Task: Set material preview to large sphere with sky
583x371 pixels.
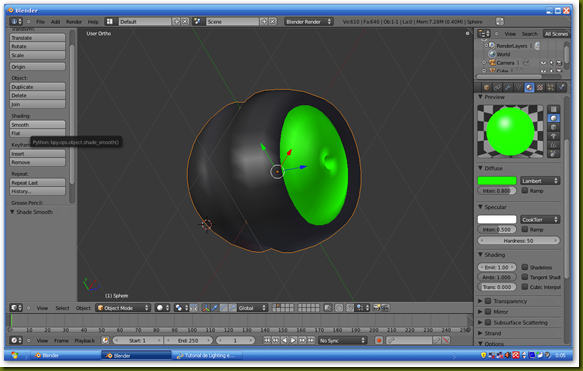Action: click(x=553, y=154)
